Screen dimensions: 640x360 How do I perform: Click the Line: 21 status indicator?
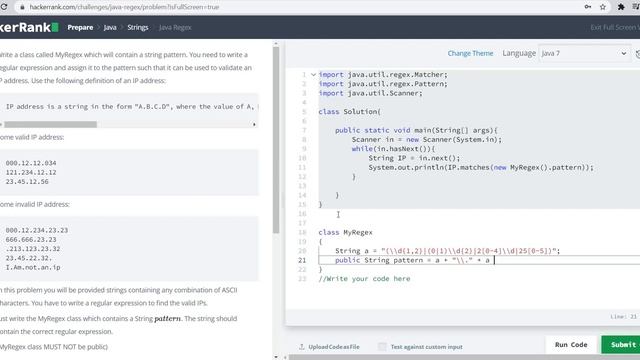click(x=624, y=317)
